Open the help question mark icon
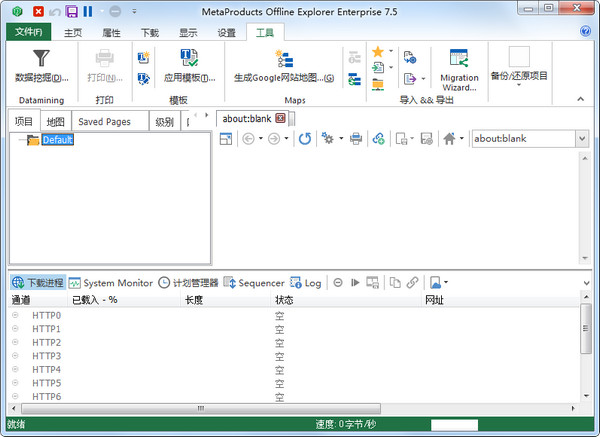Screen dimensions: 600x437 (585, 31)
